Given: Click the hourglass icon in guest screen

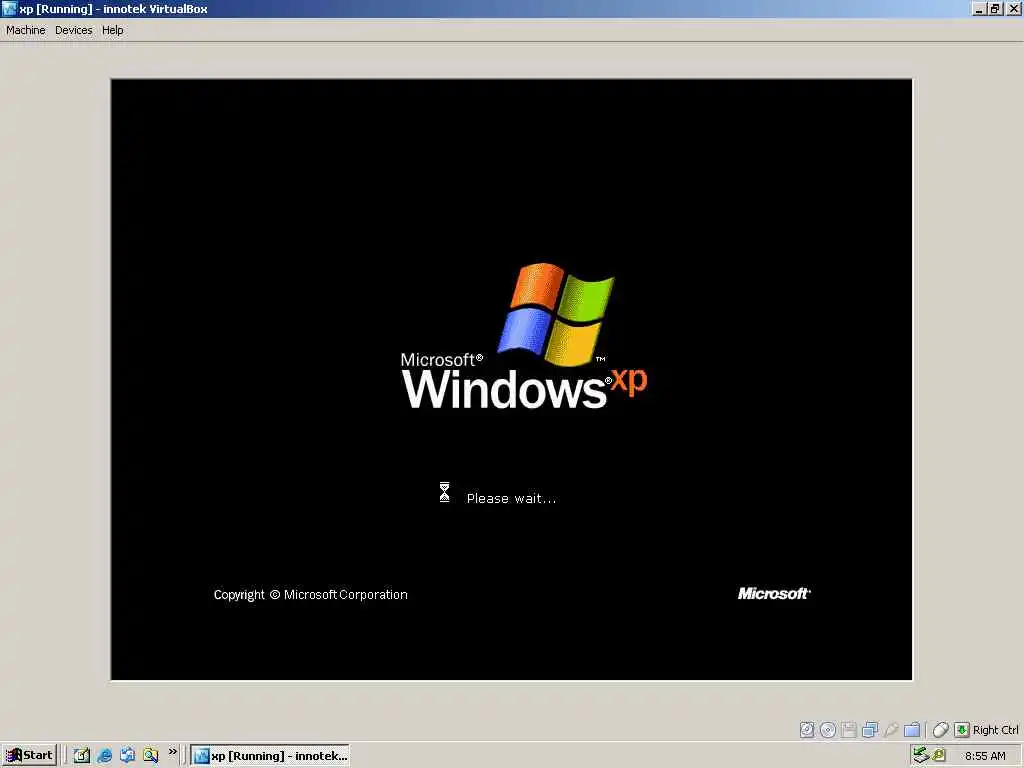Looking at the screenshot, I should [x=444, y=492].
